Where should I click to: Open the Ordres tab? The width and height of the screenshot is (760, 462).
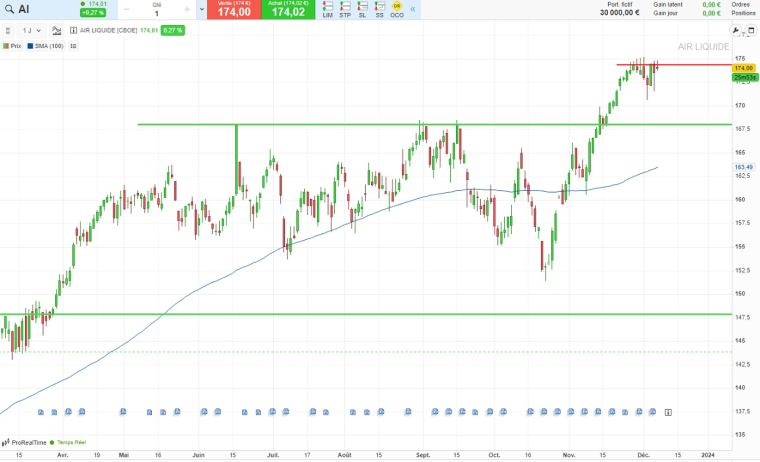[740, 4]
